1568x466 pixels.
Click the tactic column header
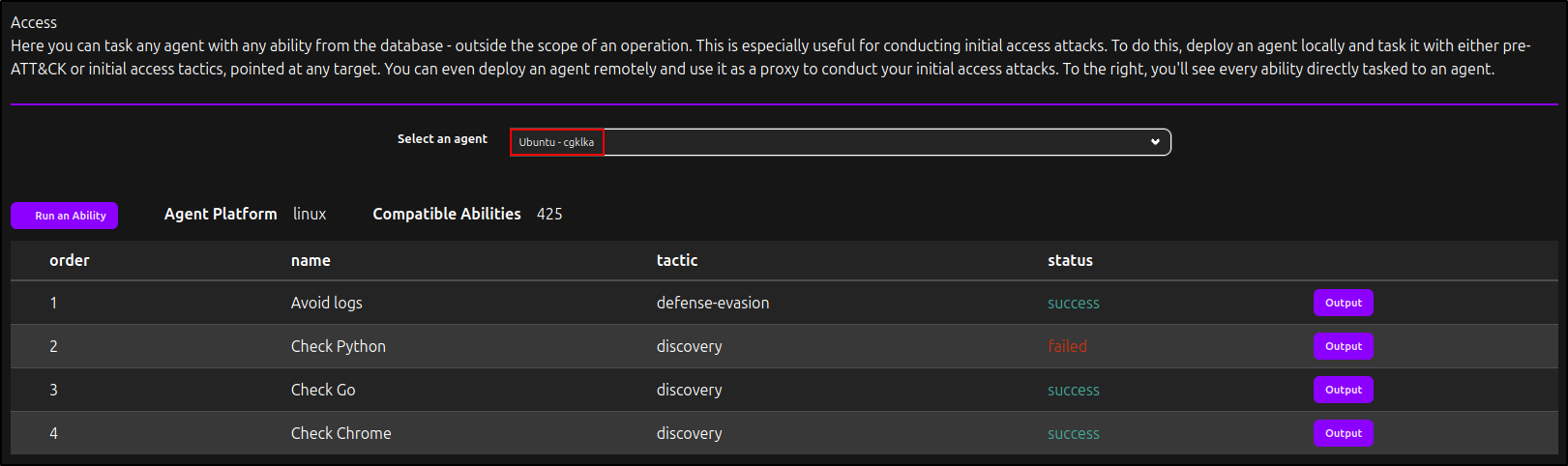coord(677,260)
